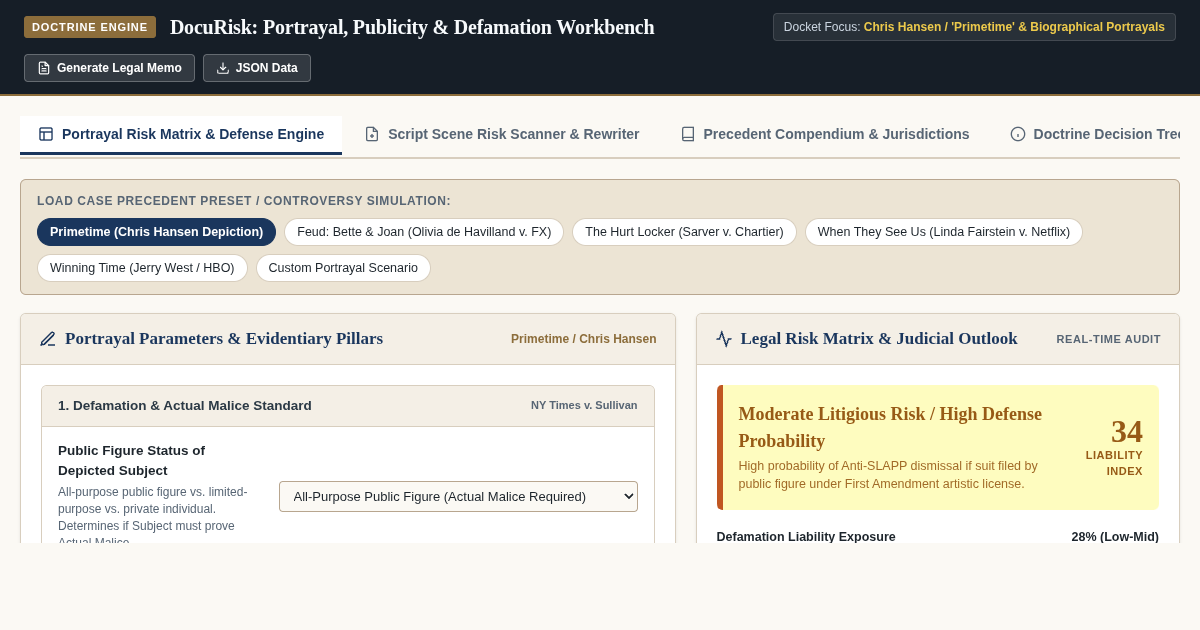Select Winning Time (Jerry West / HBO) preset

[x=142, y=268]
